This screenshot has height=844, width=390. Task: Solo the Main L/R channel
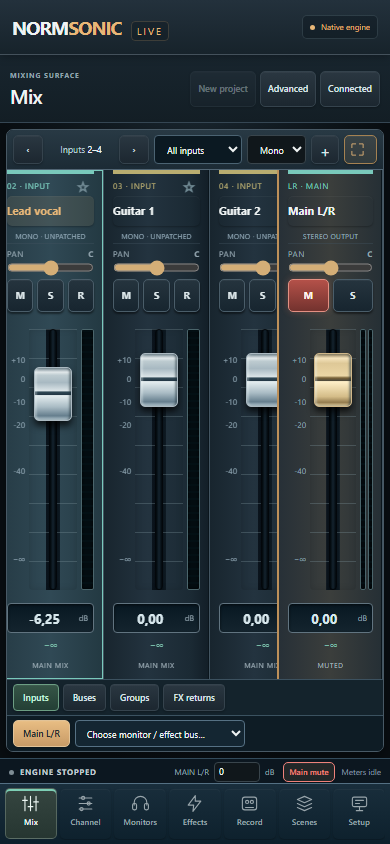tap(353, 296)
